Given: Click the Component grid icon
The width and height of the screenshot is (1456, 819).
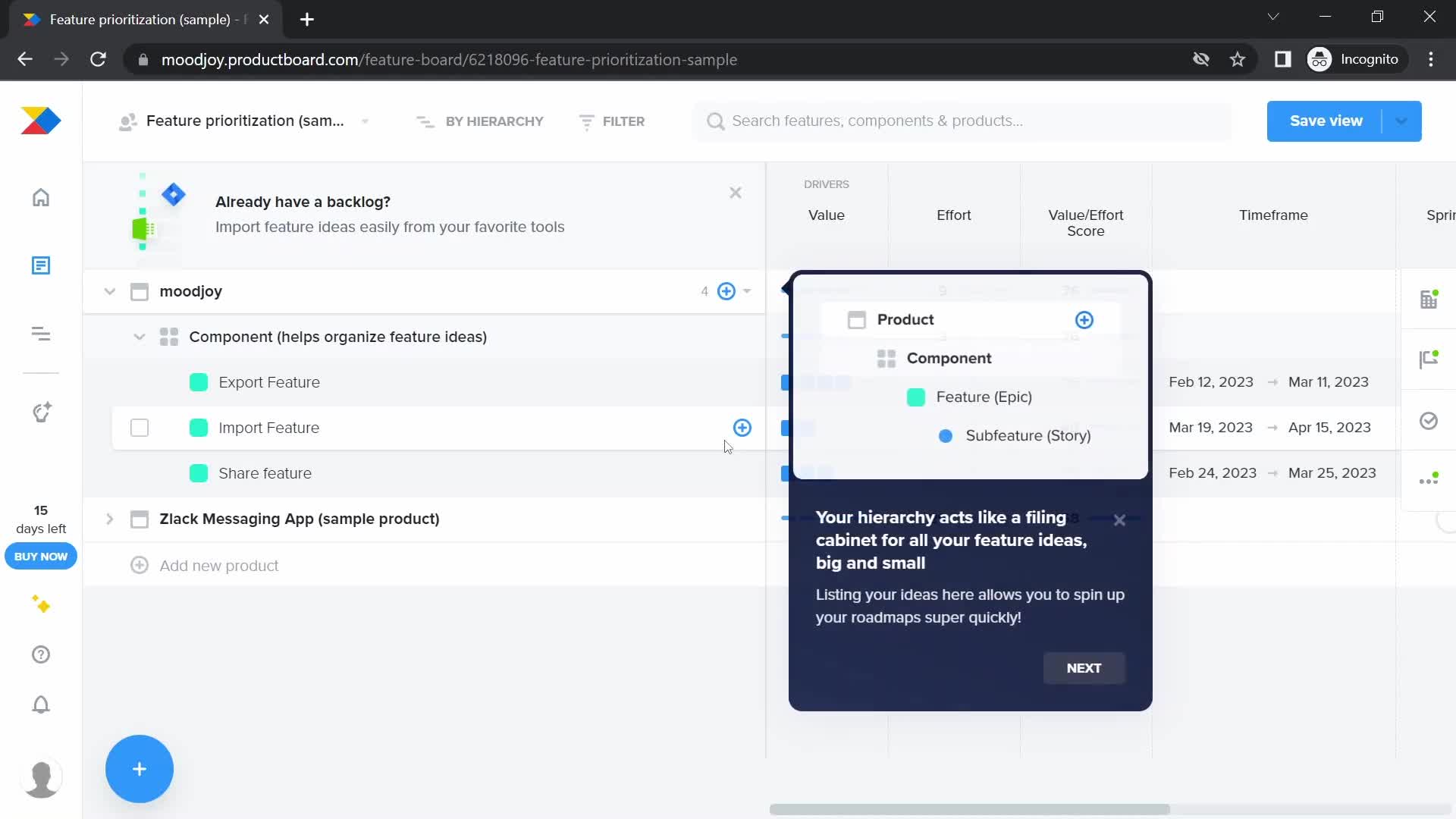Looking at the screenshot, I should coord(169,337).
